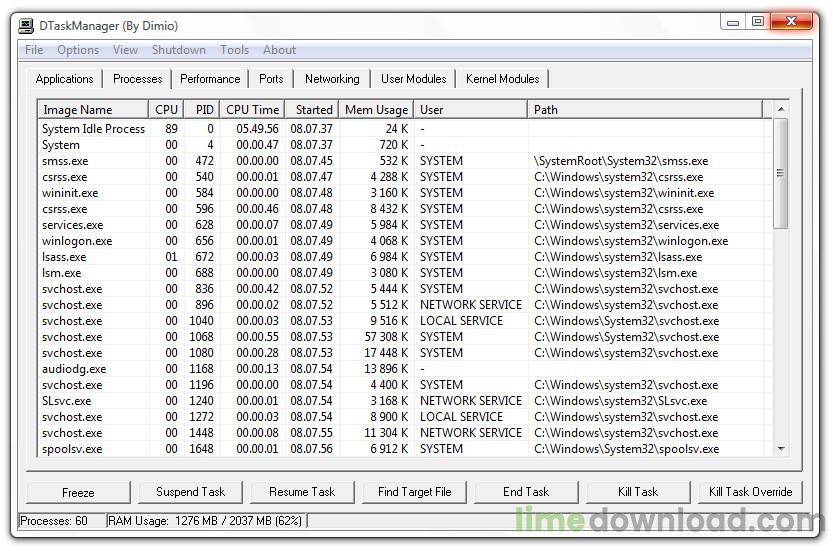Click the Find Target File button

pyautogui.click(x=414, y=492)
